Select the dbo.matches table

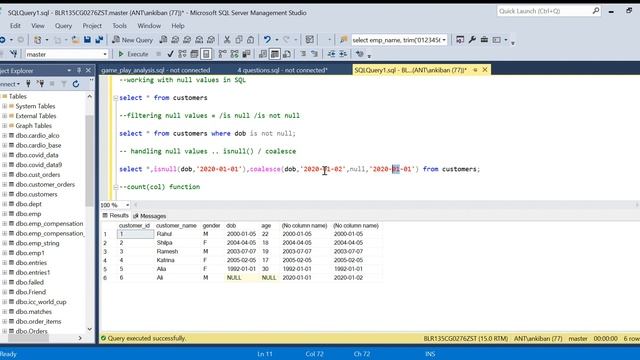click(x=33, y=312)
